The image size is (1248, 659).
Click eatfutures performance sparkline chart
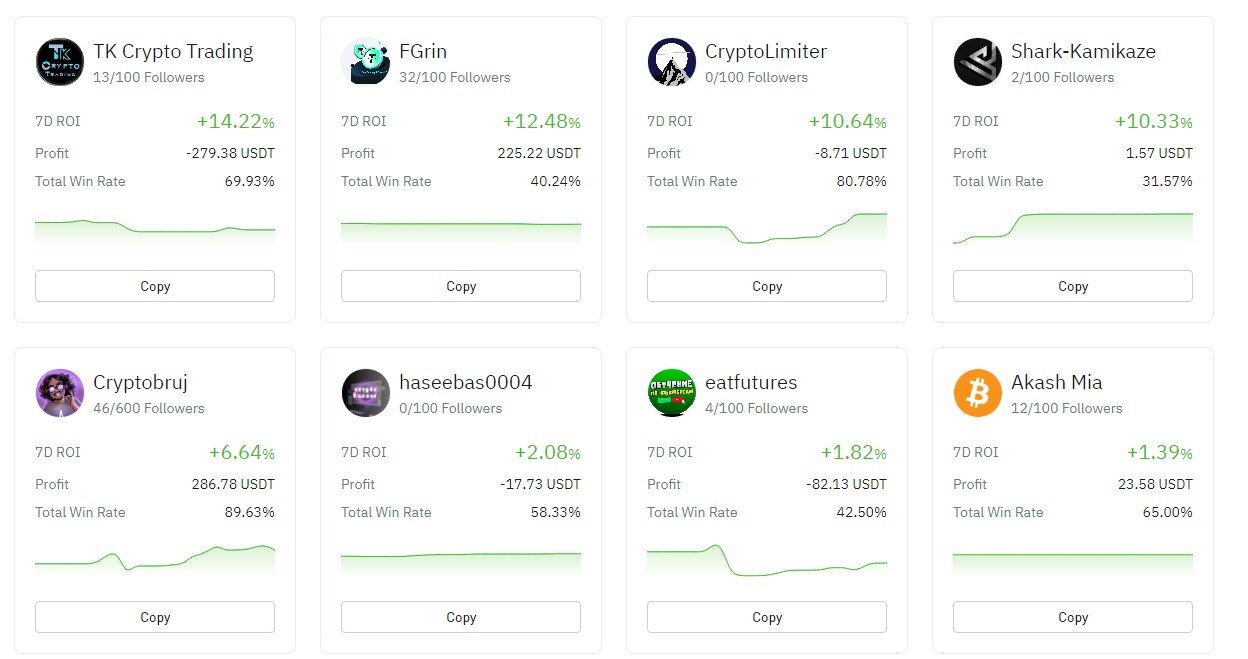[767, 562]
